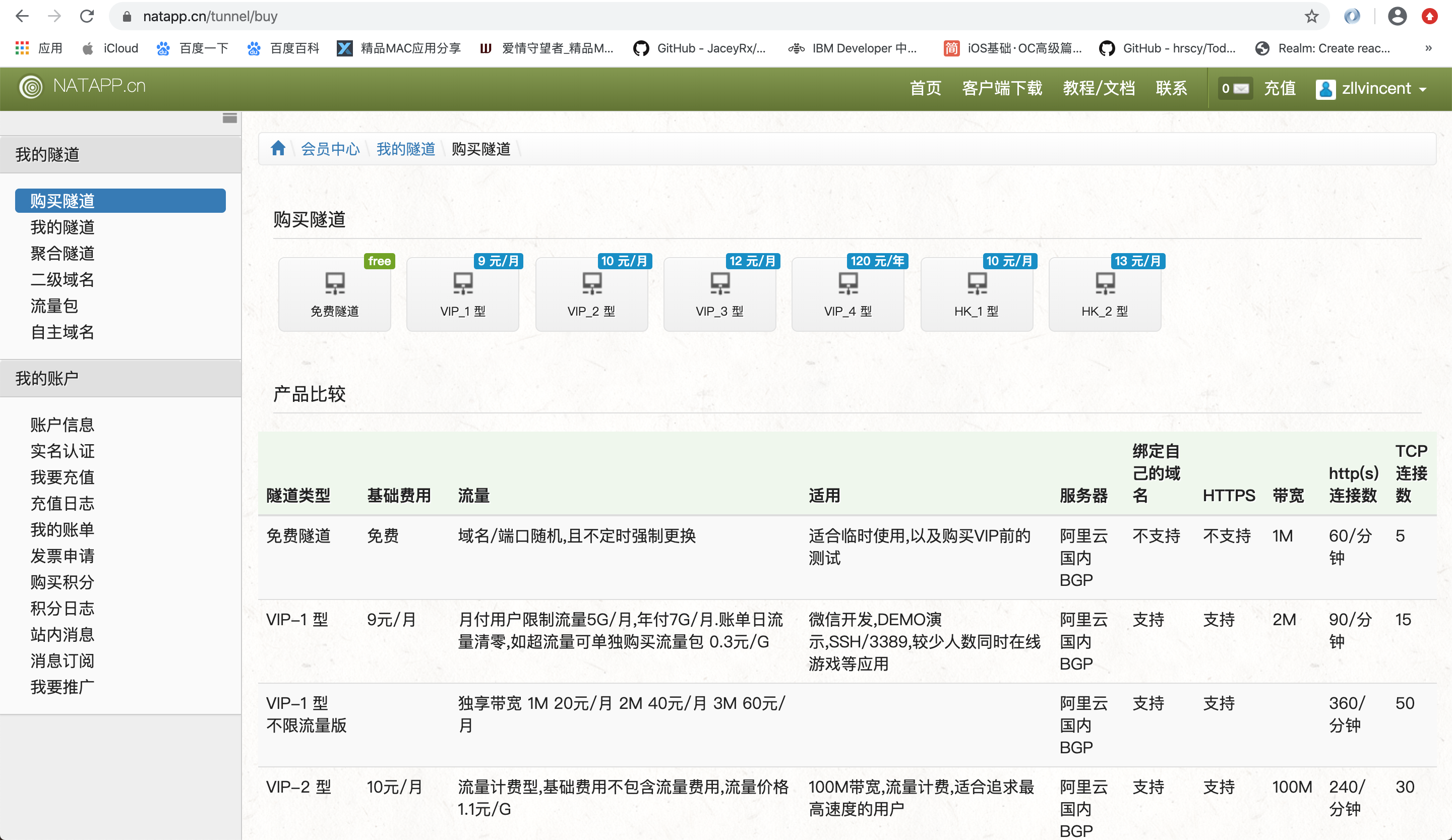Open 聚合隧道 in the sidebar
The image size is (1452, 840).
[62, 253]
